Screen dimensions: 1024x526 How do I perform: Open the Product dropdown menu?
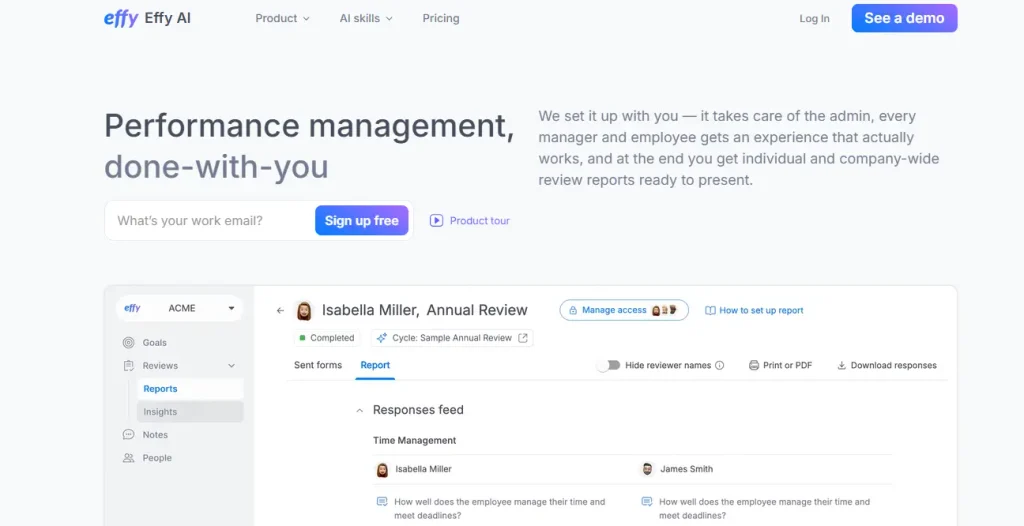[x=282, y=18]
